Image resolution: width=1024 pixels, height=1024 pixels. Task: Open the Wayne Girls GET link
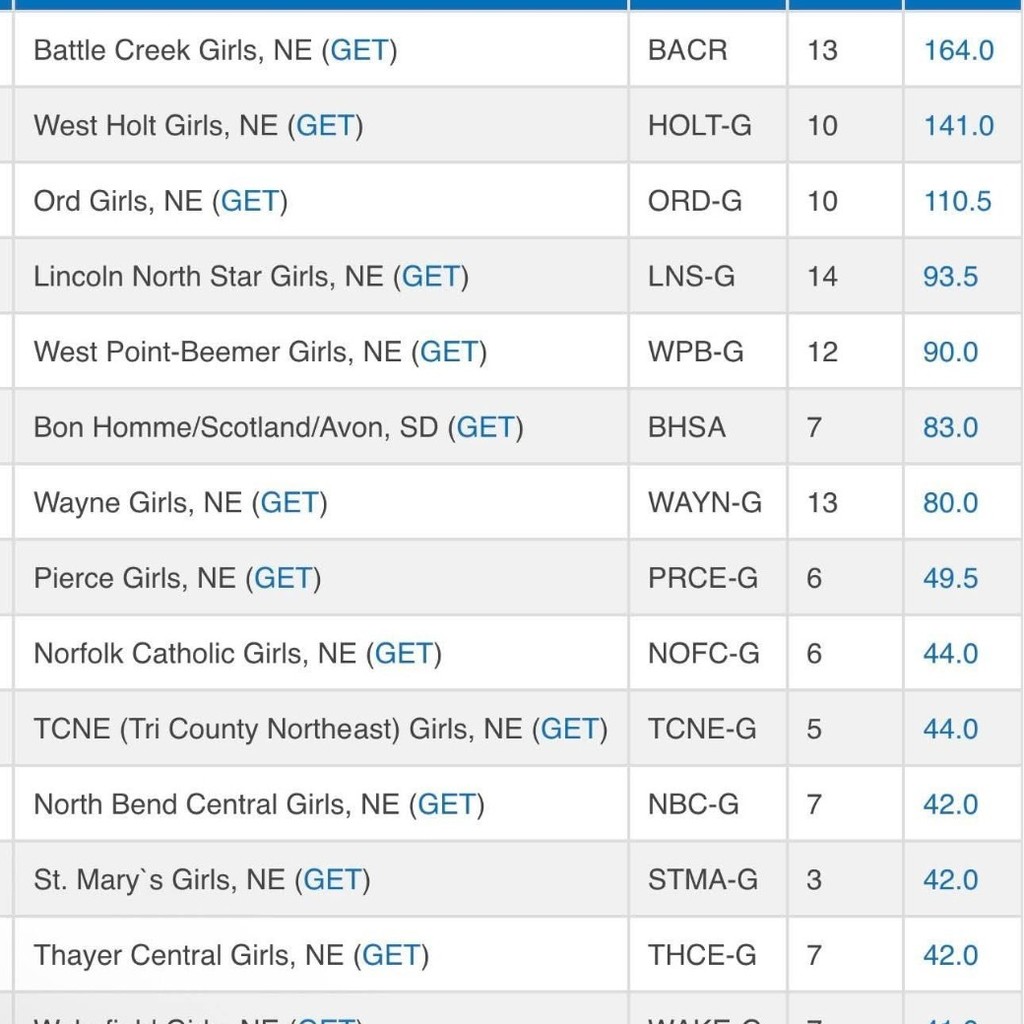click(x=289, y=503)
